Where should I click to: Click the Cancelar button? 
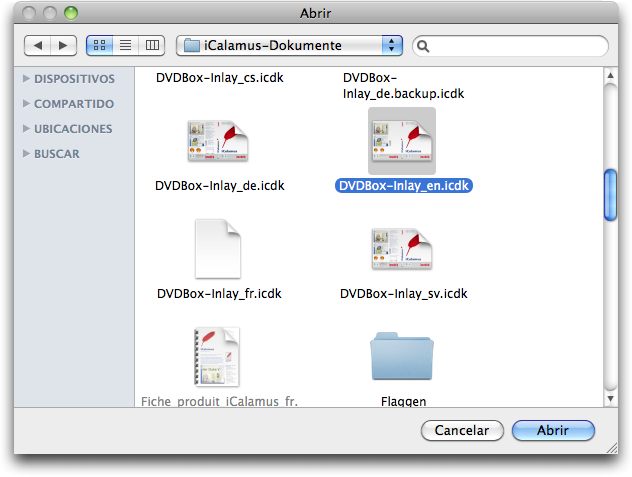[x=462, y=430]
